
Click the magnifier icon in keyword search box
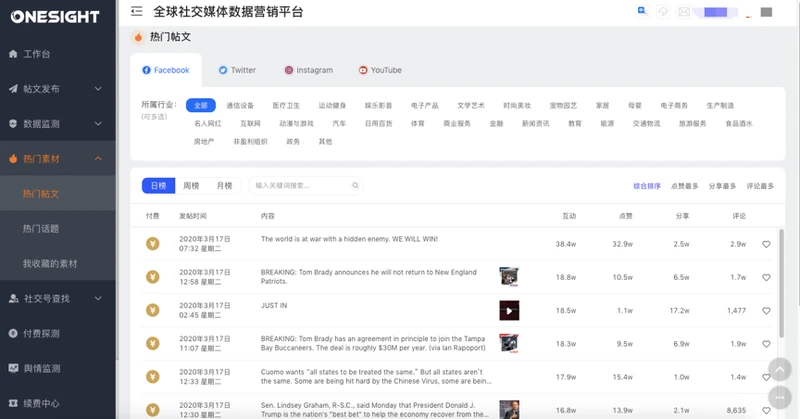pos(355,185)
